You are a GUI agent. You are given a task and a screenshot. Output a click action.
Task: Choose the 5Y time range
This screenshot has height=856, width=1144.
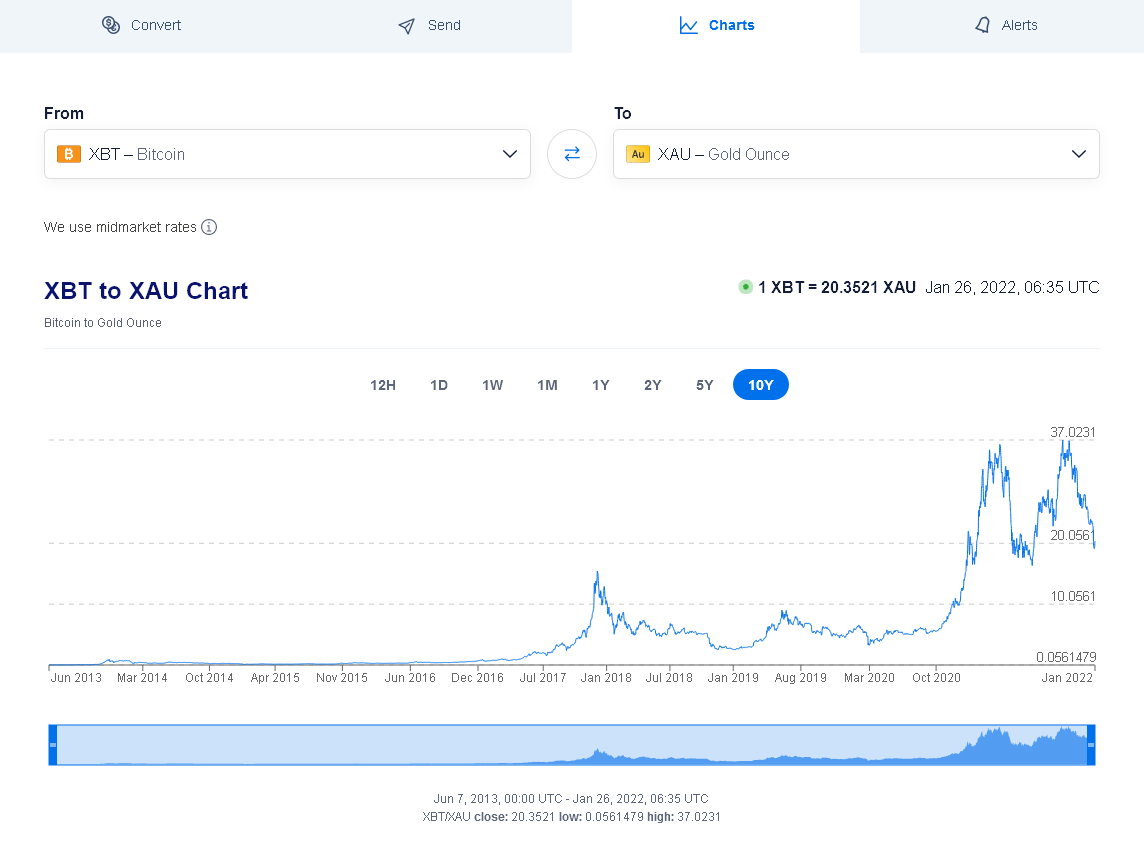pyautogui.click(x=705, y=385)
